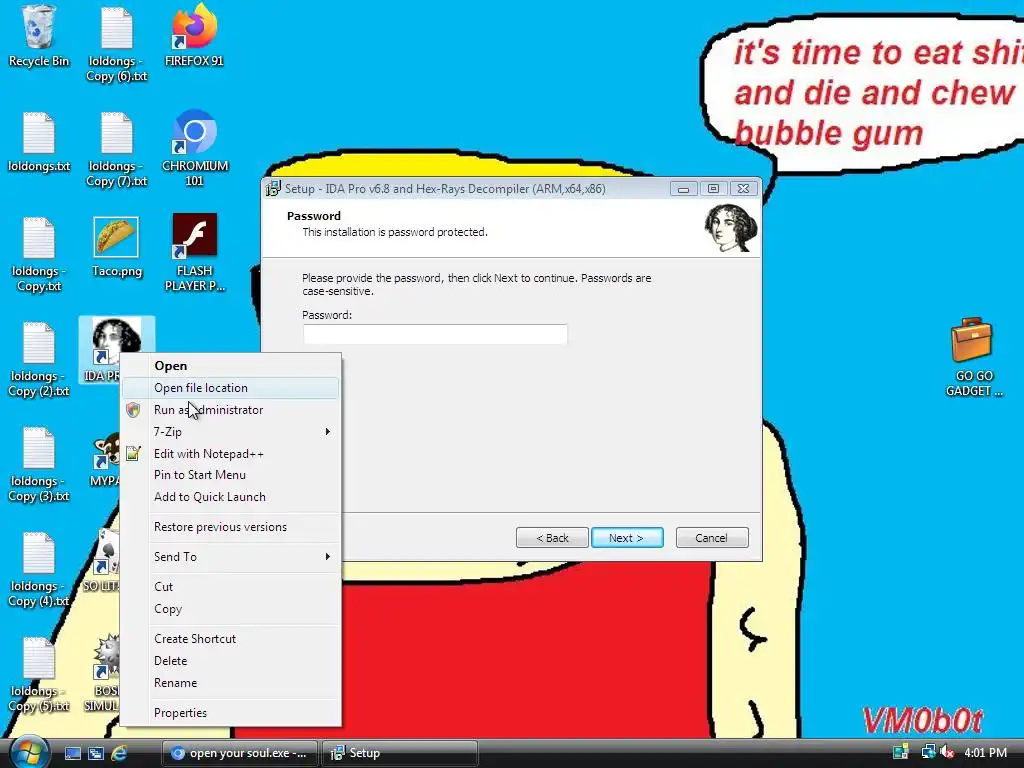The height and width of the screenshot is (768, 1024).
Task: Select loldongs - Copy (4).txt icon
Action: 39,569
